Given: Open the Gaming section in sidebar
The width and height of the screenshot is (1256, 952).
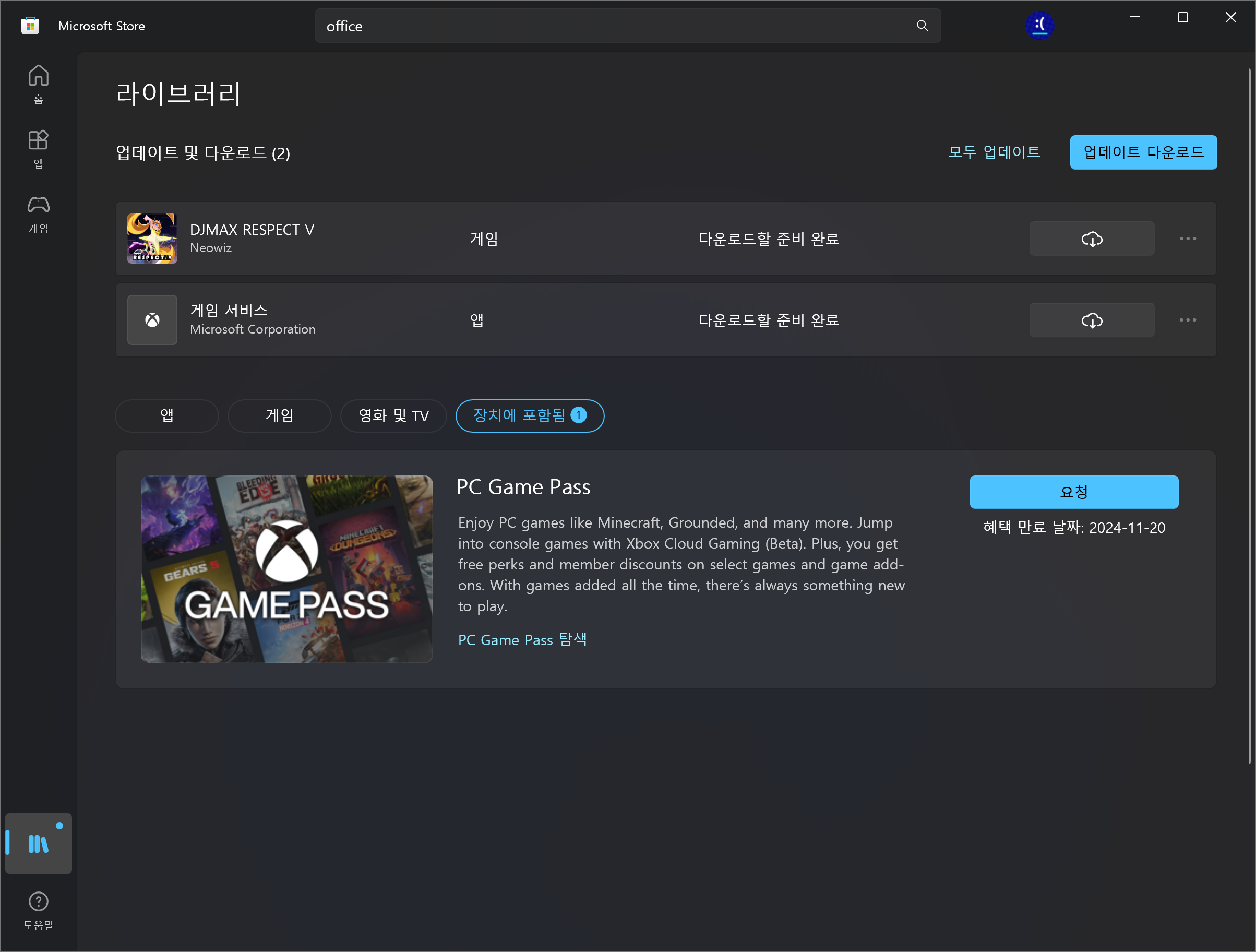Looking at the screenshot, I should [x=38, y=213].
